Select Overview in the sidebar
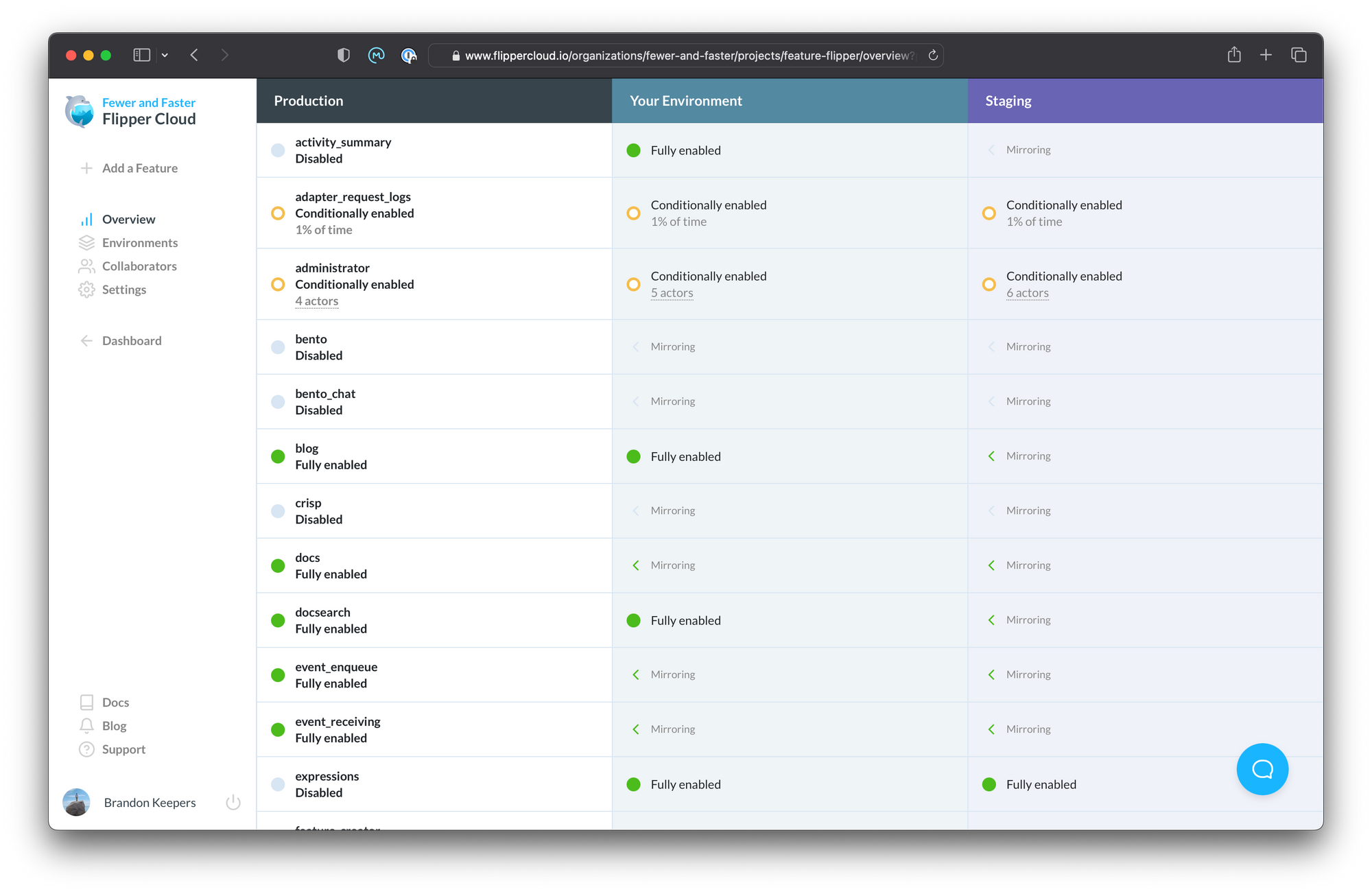This screenshot has width=1372, height=894. [128, 220]
